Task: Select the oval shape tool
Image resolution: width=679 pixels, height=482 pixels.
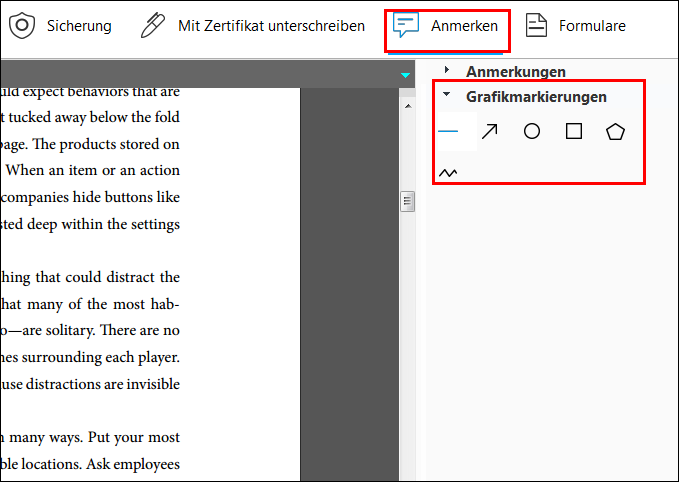Action: [532, 131]
